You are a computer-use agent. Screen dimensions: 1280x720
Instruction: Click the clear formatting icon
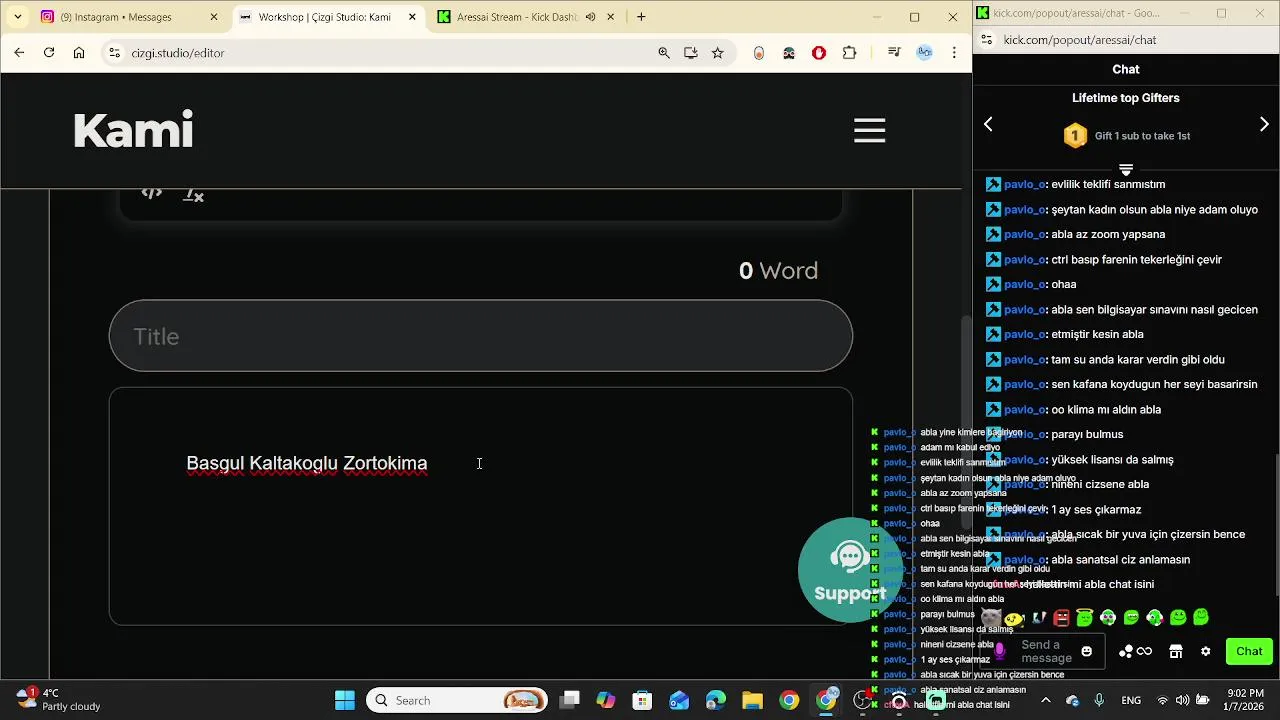[x=193, y=194]
